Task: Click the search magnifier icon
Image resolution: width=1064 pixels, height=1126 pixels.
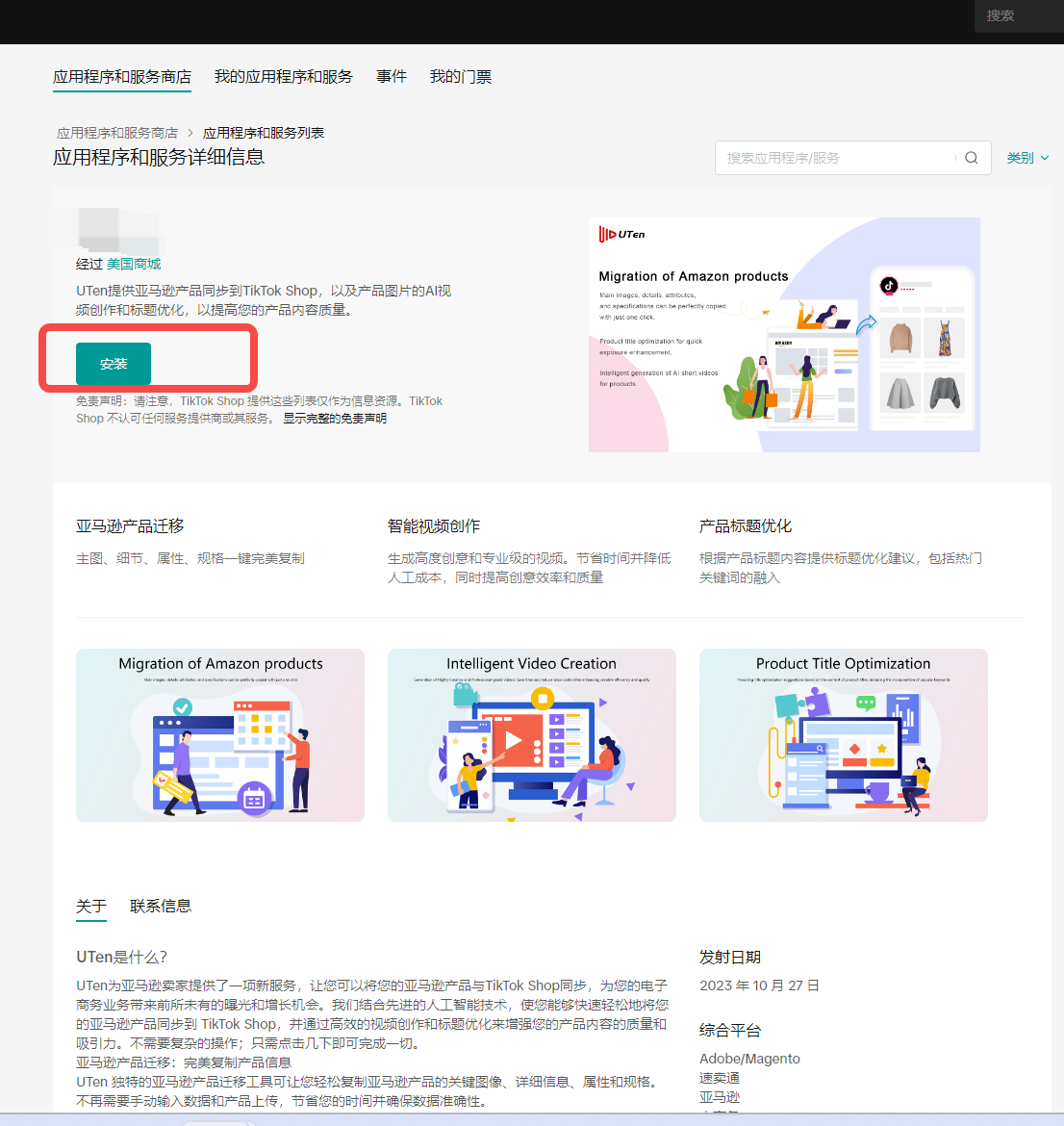Action: coord(971,158)
